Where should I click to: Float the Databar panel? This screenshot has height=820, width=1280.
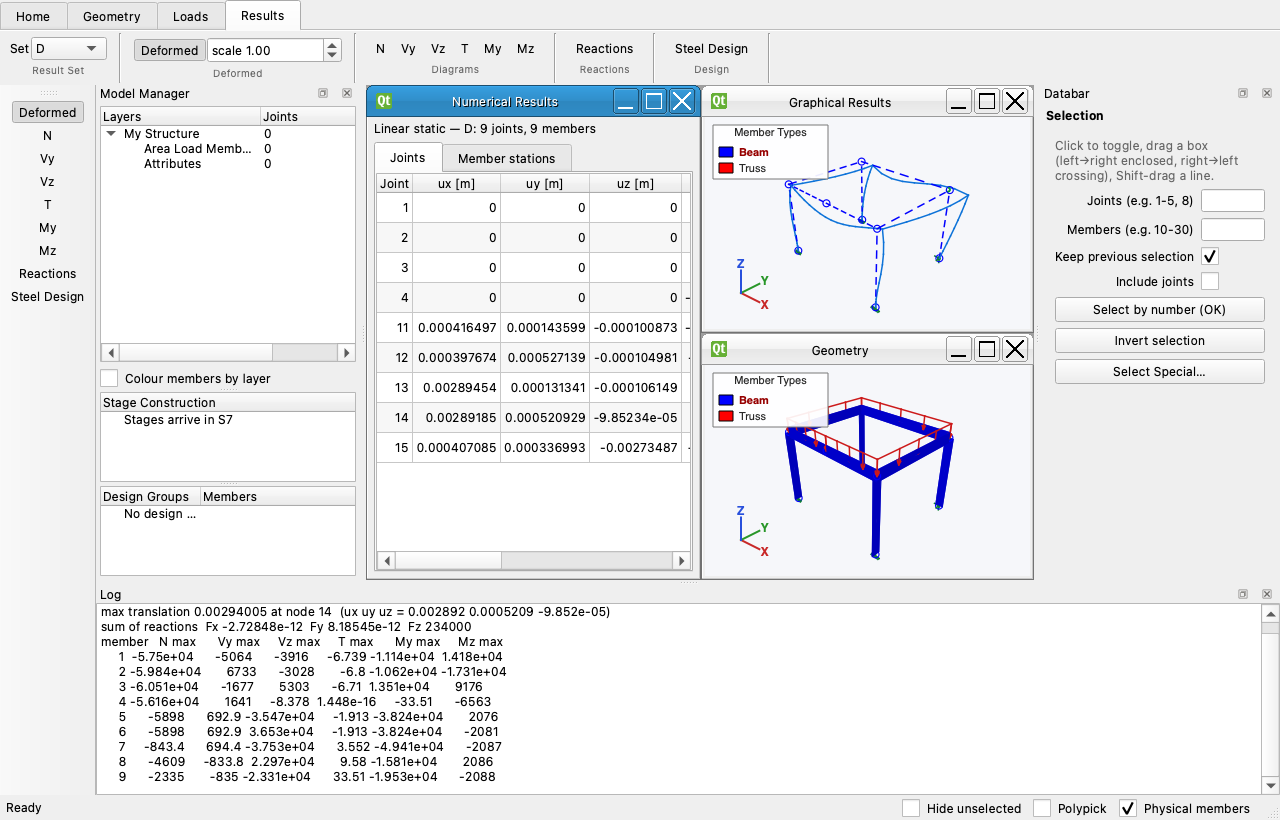[1242, 93]
